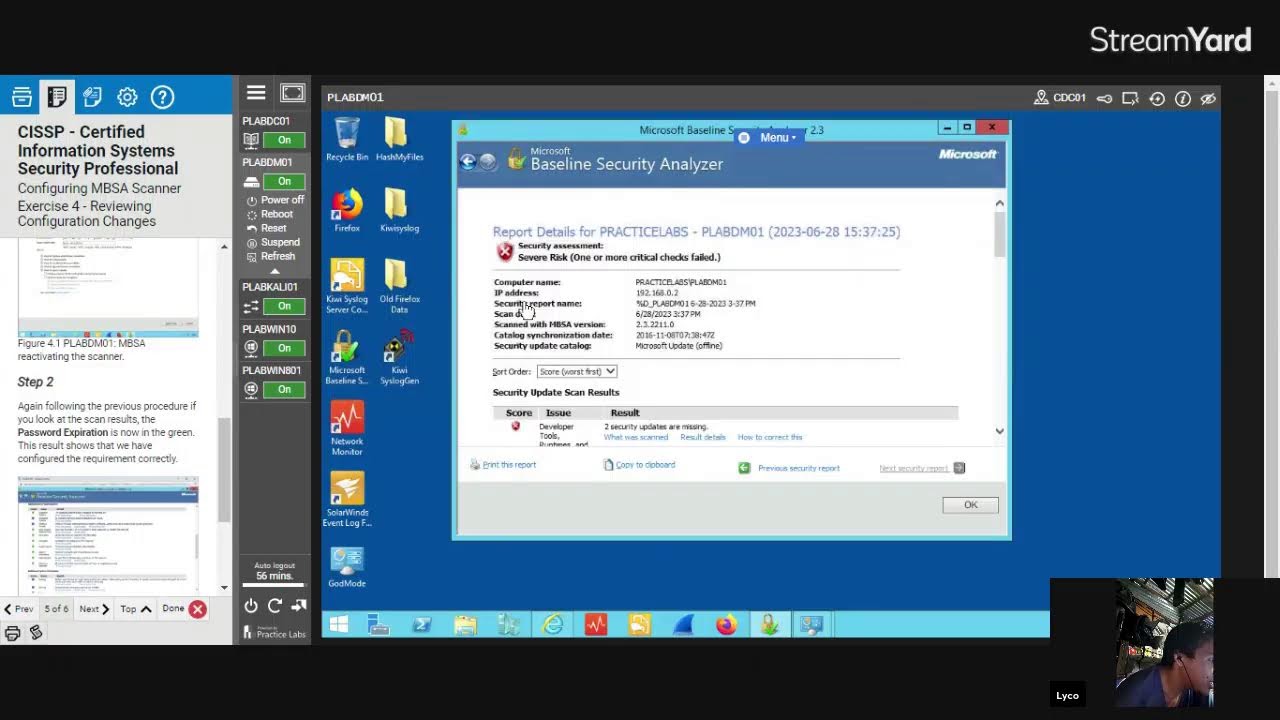Viewport: 1280px width, 720px height.
Task: Click the PLABDC01 domain controller device icon
Action: (x=251, y=140)
